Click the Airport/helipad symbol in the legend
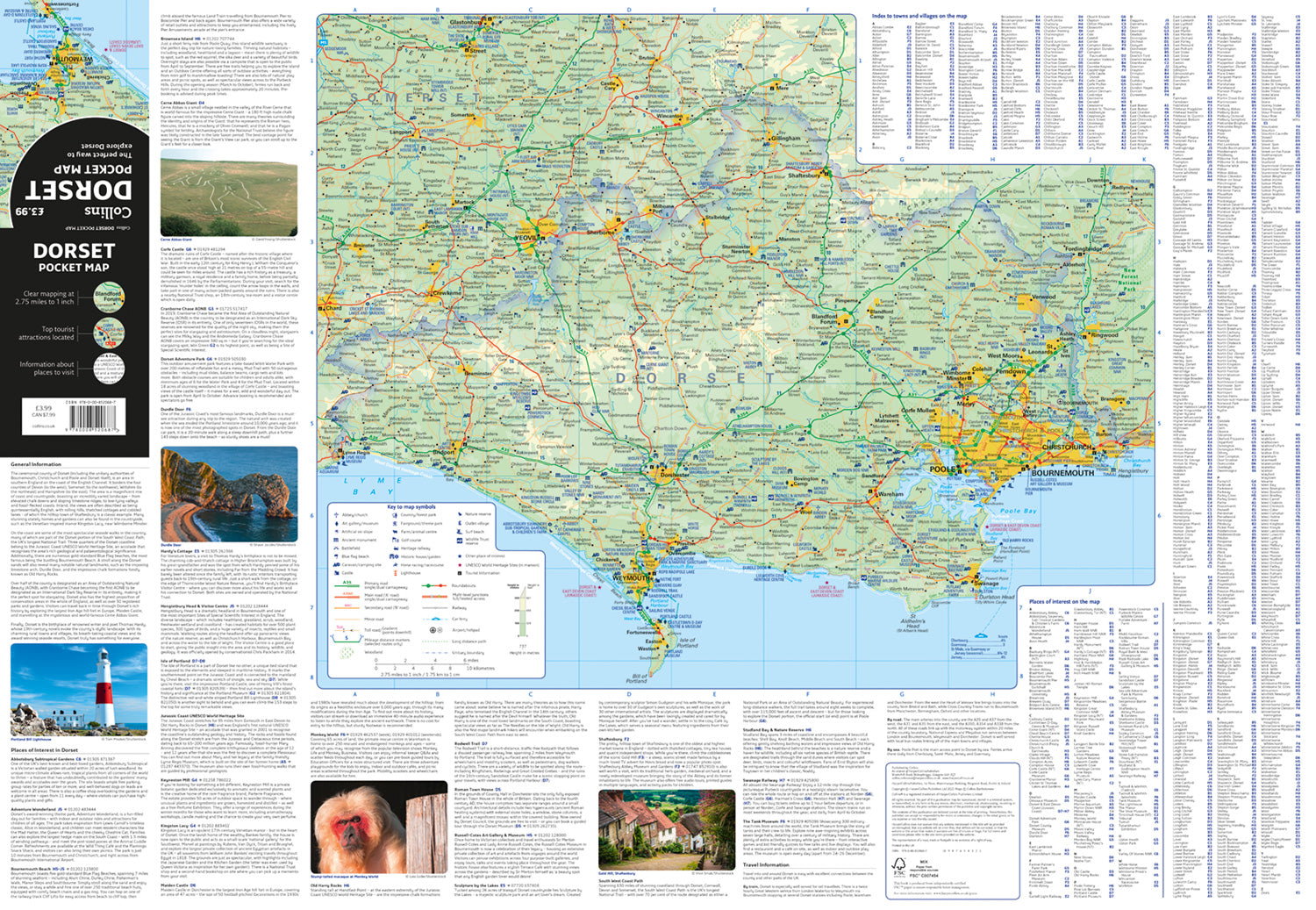1316x910 pixels. [x=433, y=630]
